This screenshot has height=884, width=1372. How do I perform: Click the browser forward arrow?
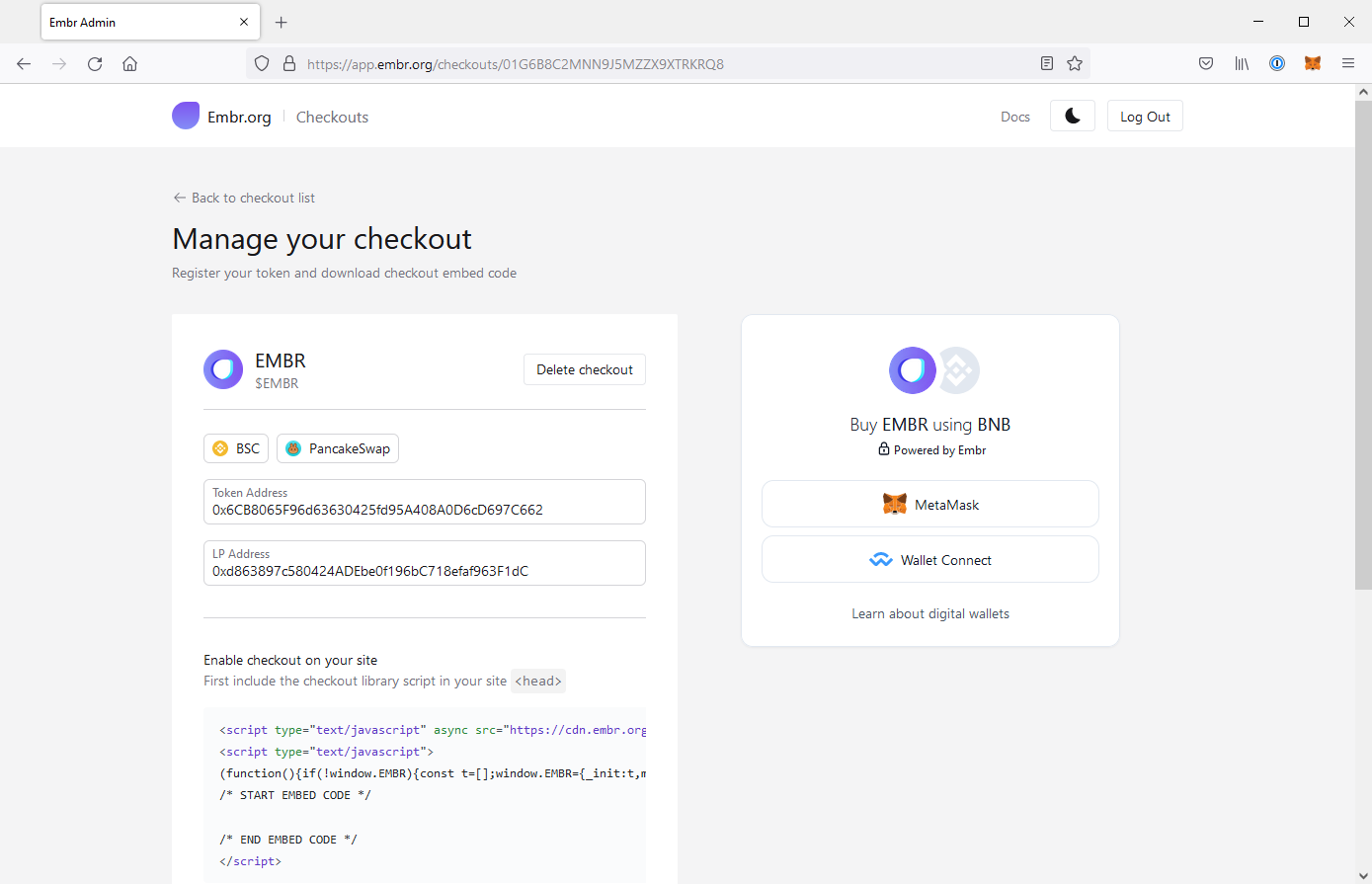[x=59, y=63]
